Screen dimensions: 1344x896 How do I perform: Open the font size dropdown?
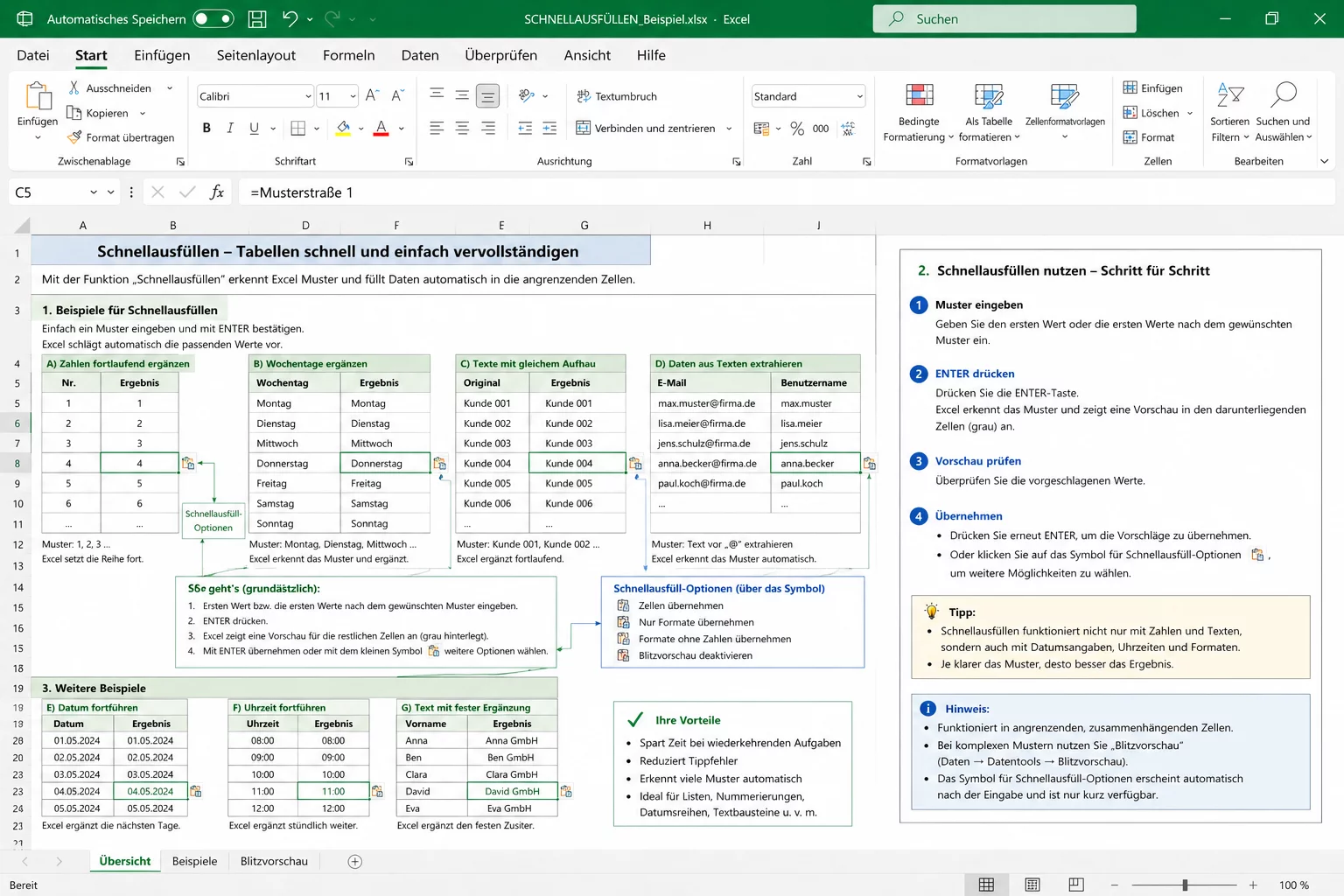353,96
